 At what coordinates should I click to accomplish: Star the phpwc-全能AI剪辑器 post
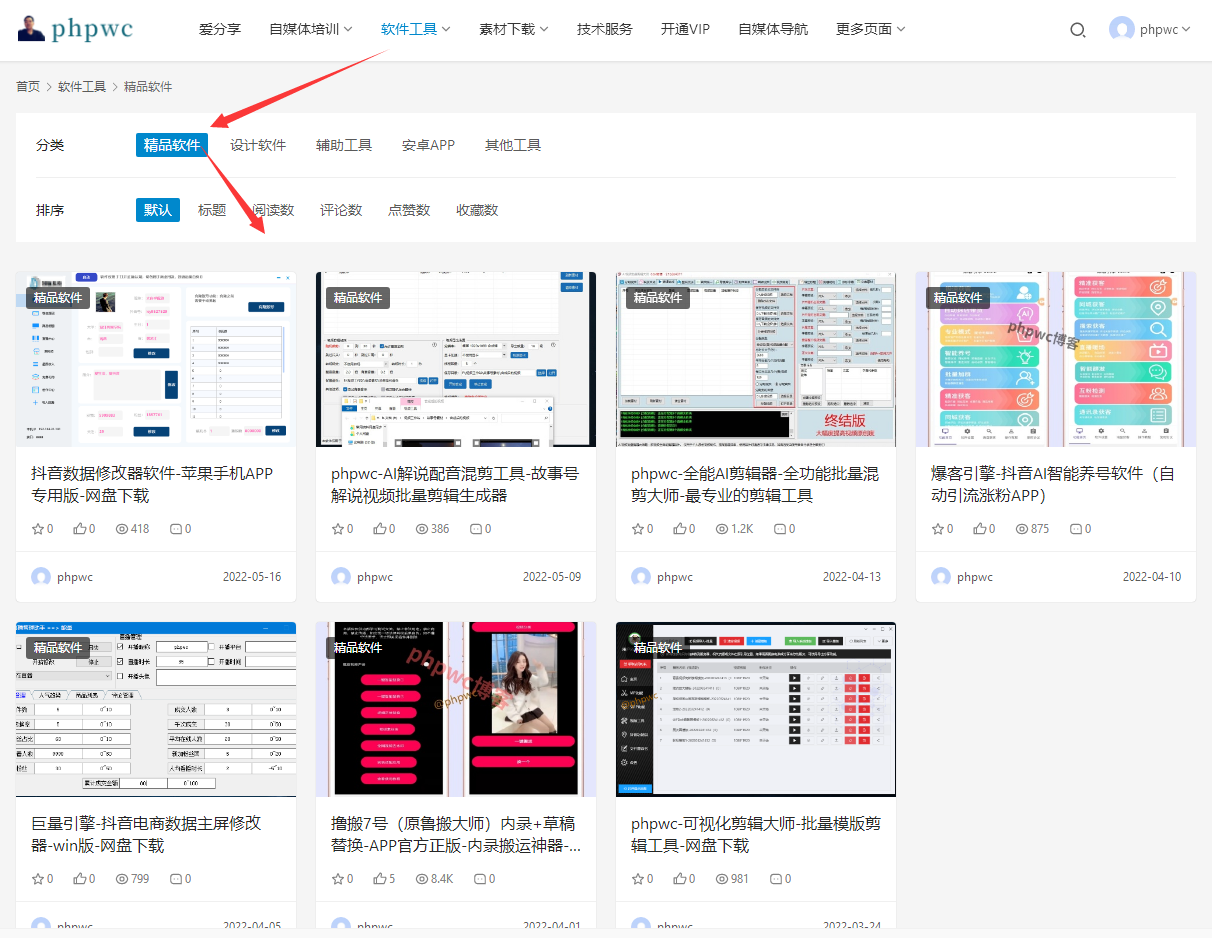[638, 529]
